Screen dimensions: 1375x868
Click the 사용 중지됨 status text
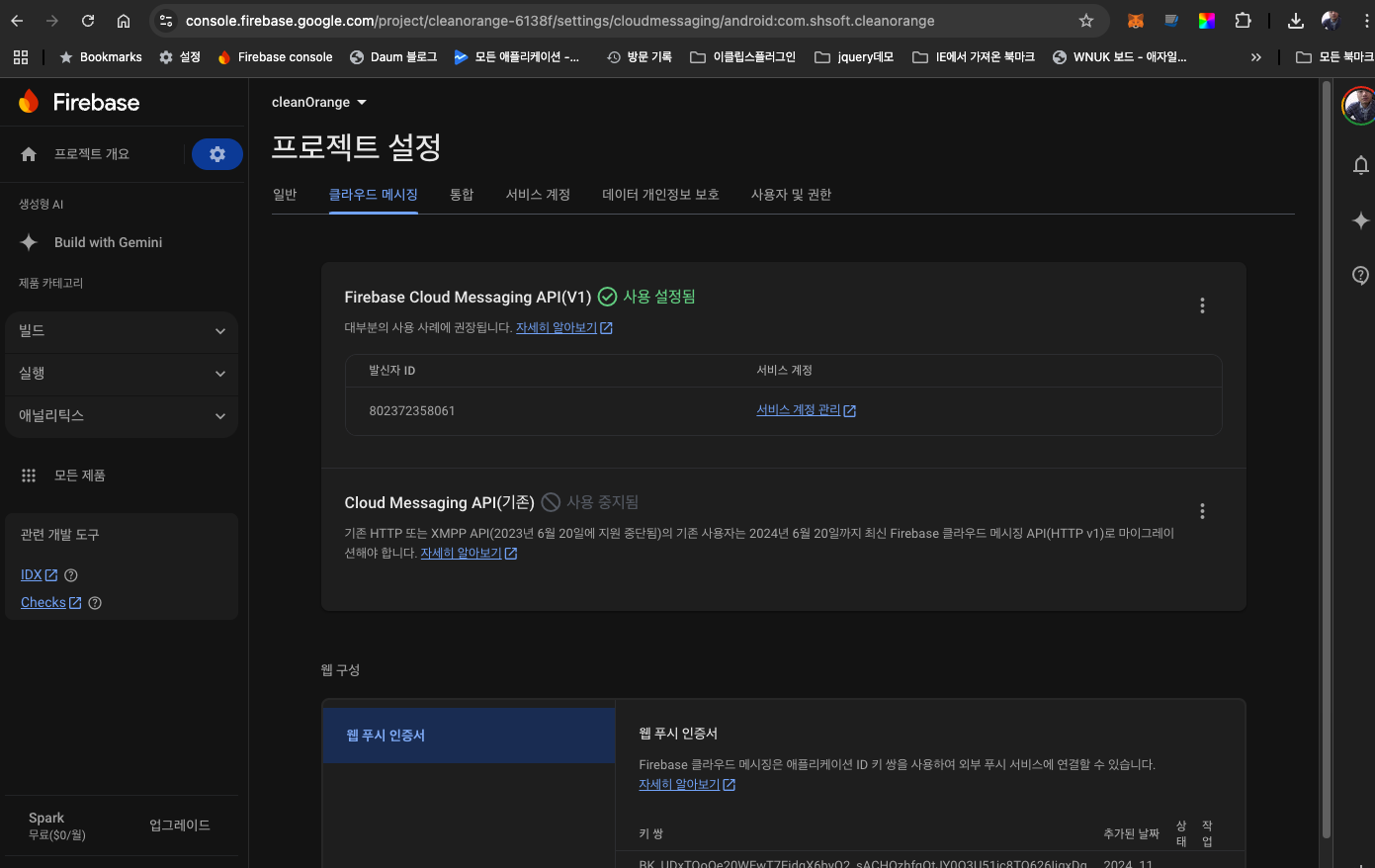click(x=603, y=502)
